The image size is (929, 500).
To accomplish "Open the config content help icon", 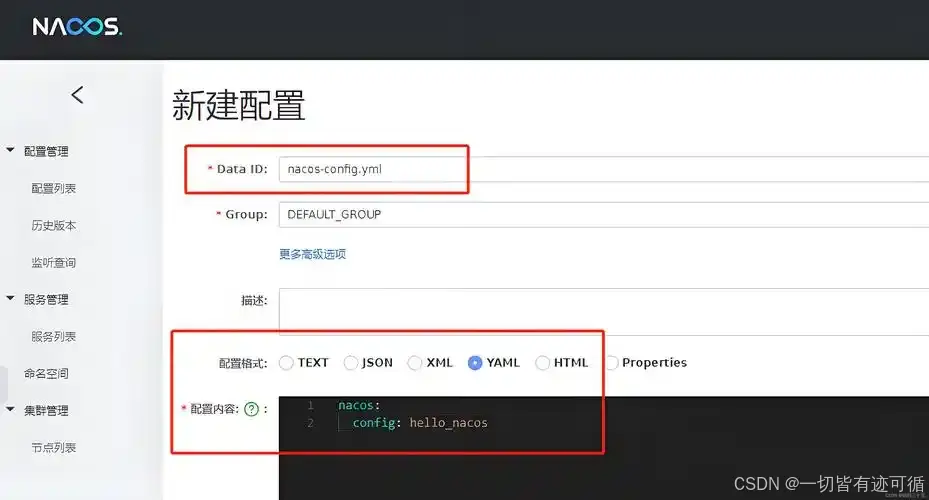I will tap(251, 409).
